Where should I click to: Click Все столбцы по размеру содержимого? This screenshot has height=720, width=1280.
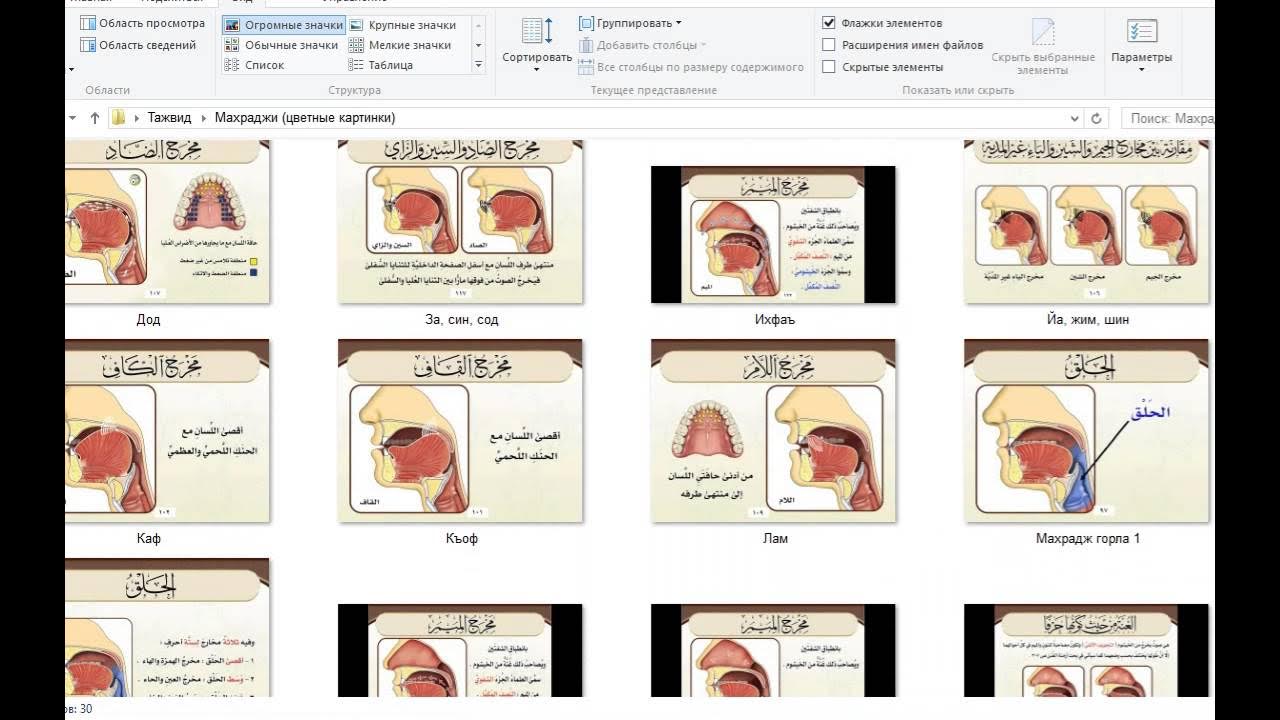[692, 67]
